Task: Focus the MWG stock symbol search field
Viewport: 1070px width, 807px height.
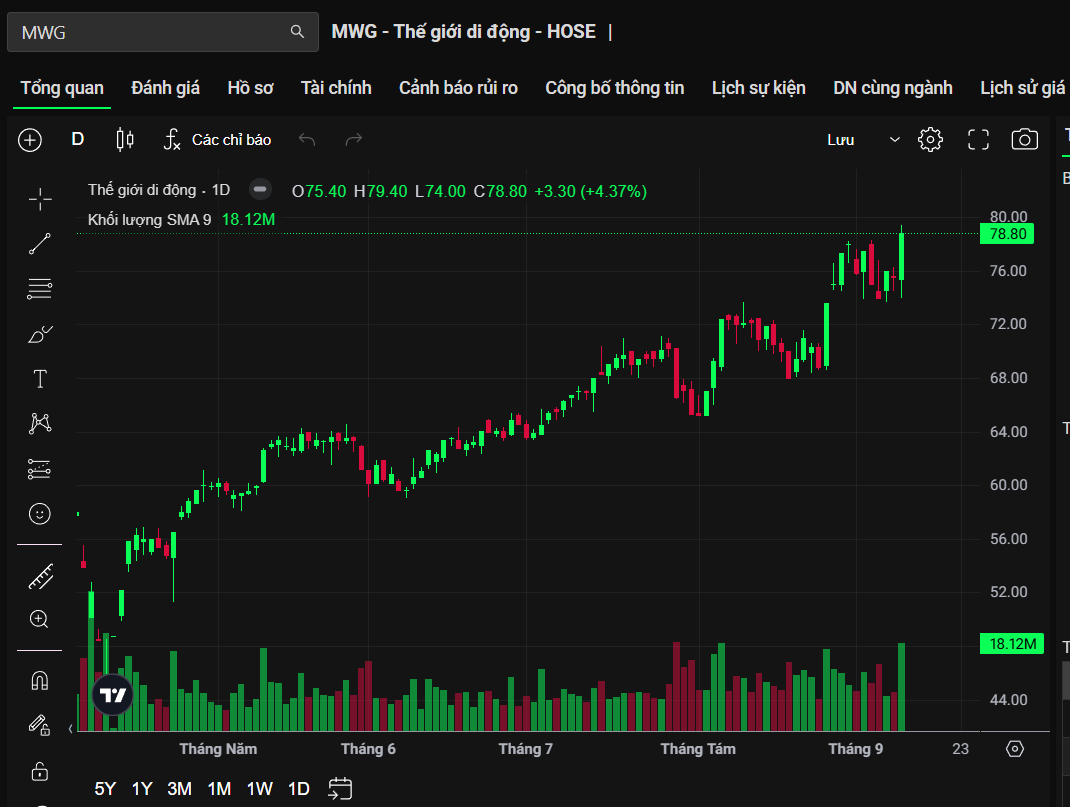Action: tap(162, 32)
